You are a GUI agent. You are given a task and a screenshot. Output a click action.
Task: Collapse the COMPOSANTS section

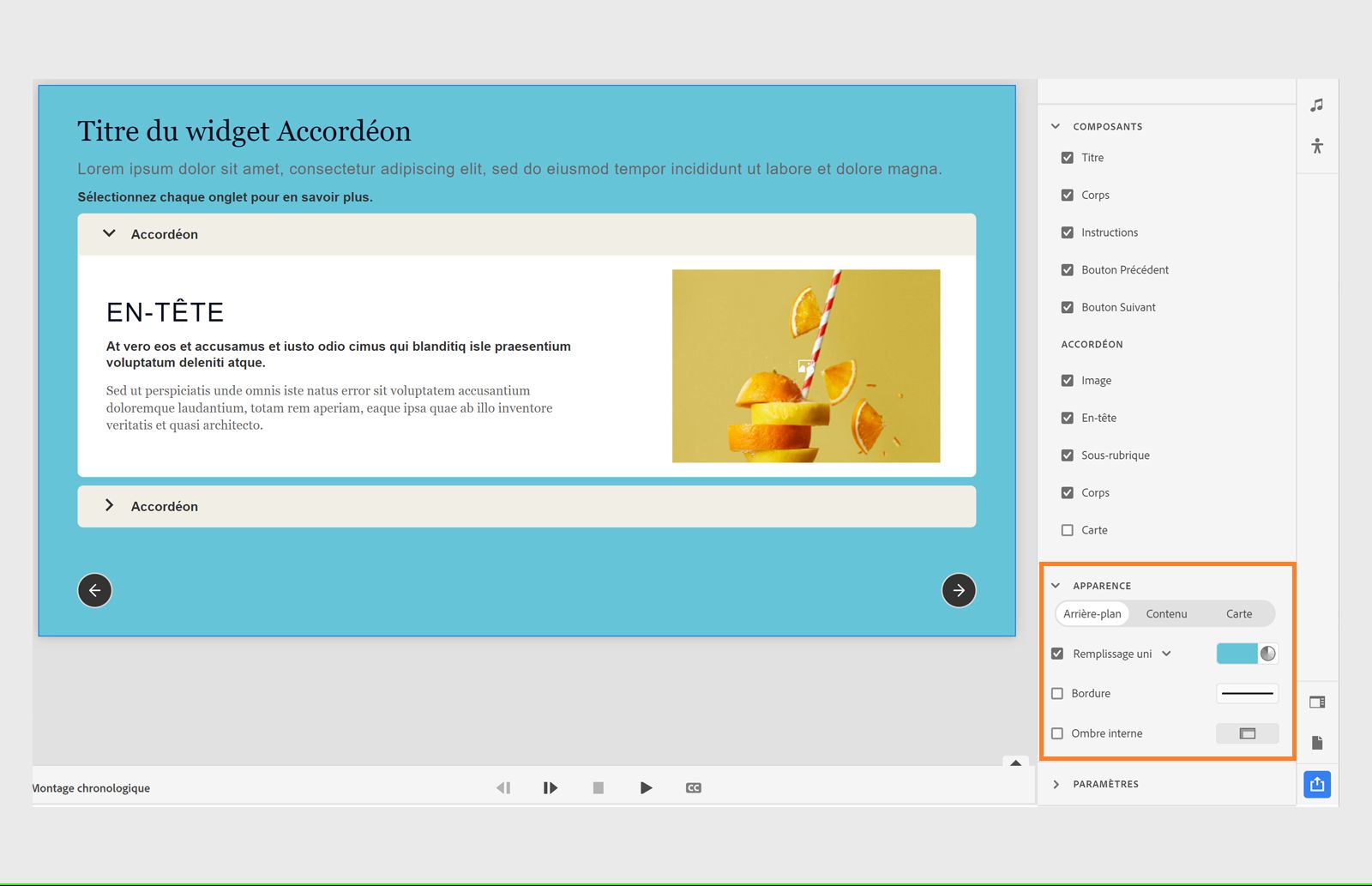(x=1056, y=125)
